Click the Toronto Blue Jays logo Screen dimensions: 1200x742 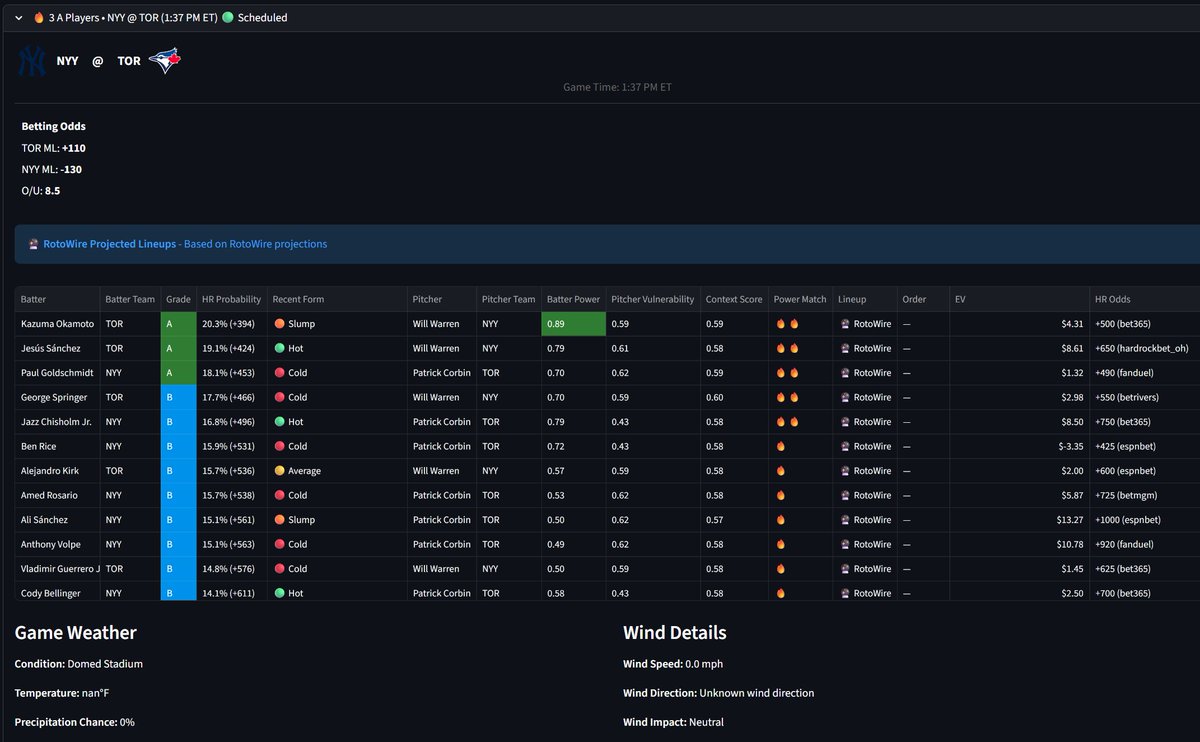coord(164,61)
